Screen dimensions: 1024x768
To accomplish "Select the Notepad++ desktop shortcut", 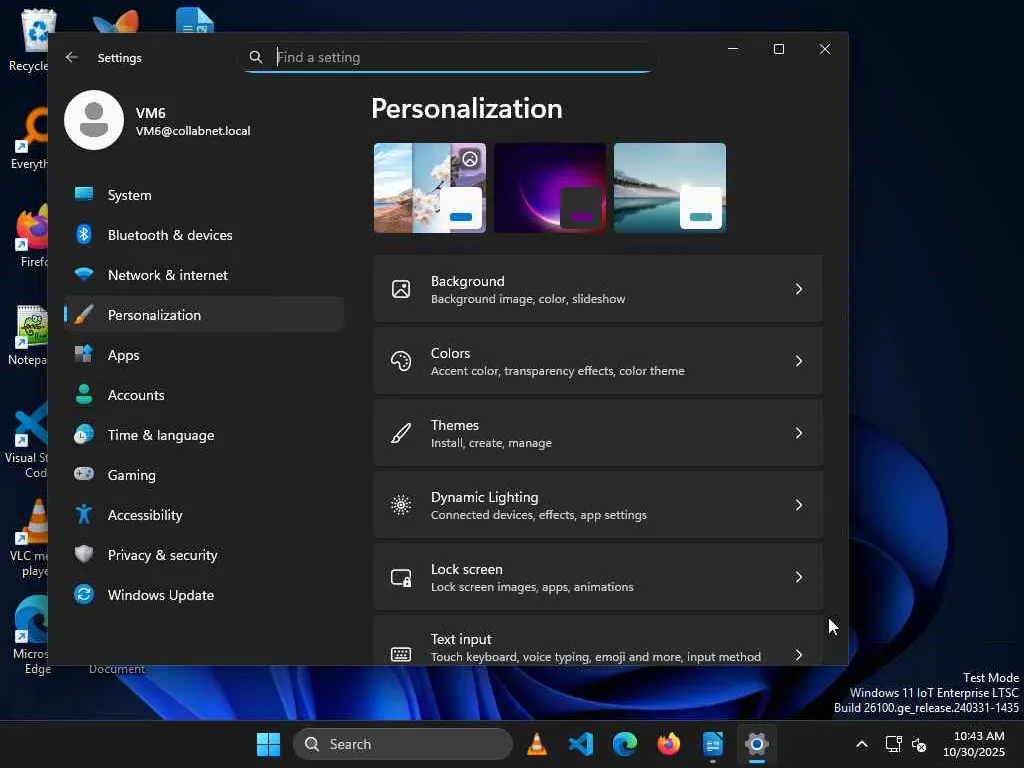I will pos(27,334).
